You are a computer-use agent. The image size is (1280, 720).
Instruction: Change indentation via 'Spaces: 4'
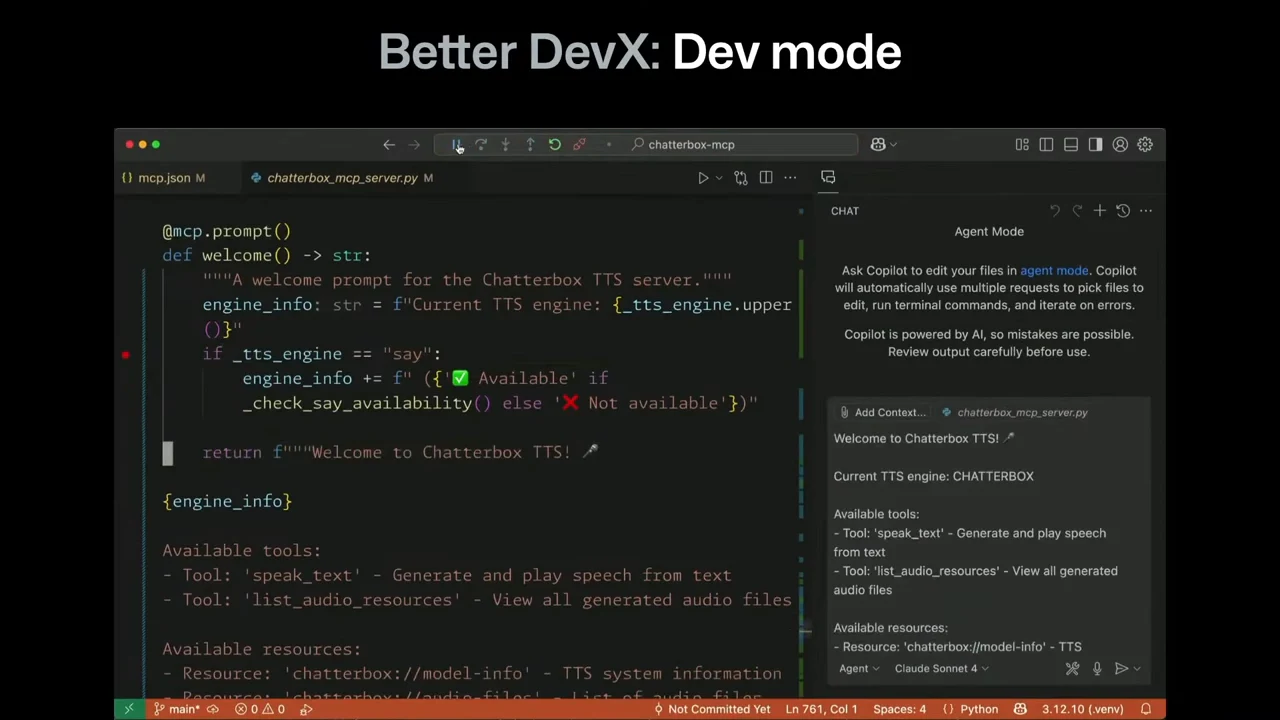click(x=899, y=709)
